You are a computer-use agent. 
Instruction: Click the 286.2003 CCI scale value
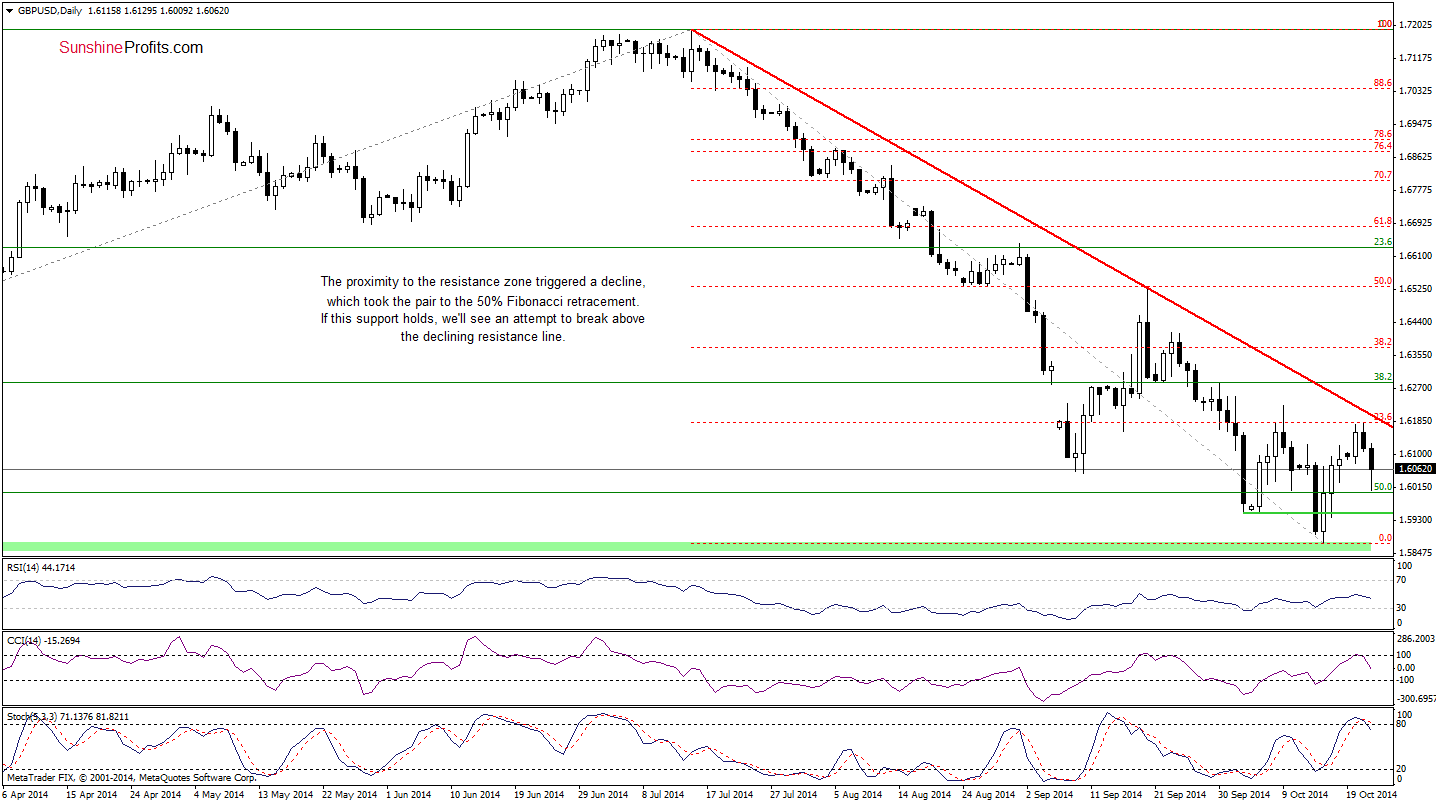coord(1418,637)
